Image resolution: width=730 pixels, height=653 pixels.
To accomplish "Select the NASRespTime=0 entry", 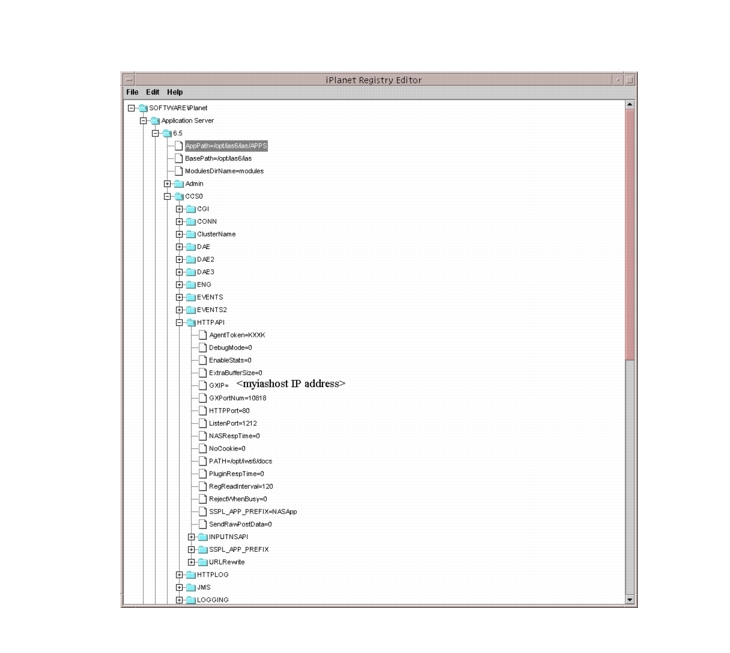I will 234,436.
